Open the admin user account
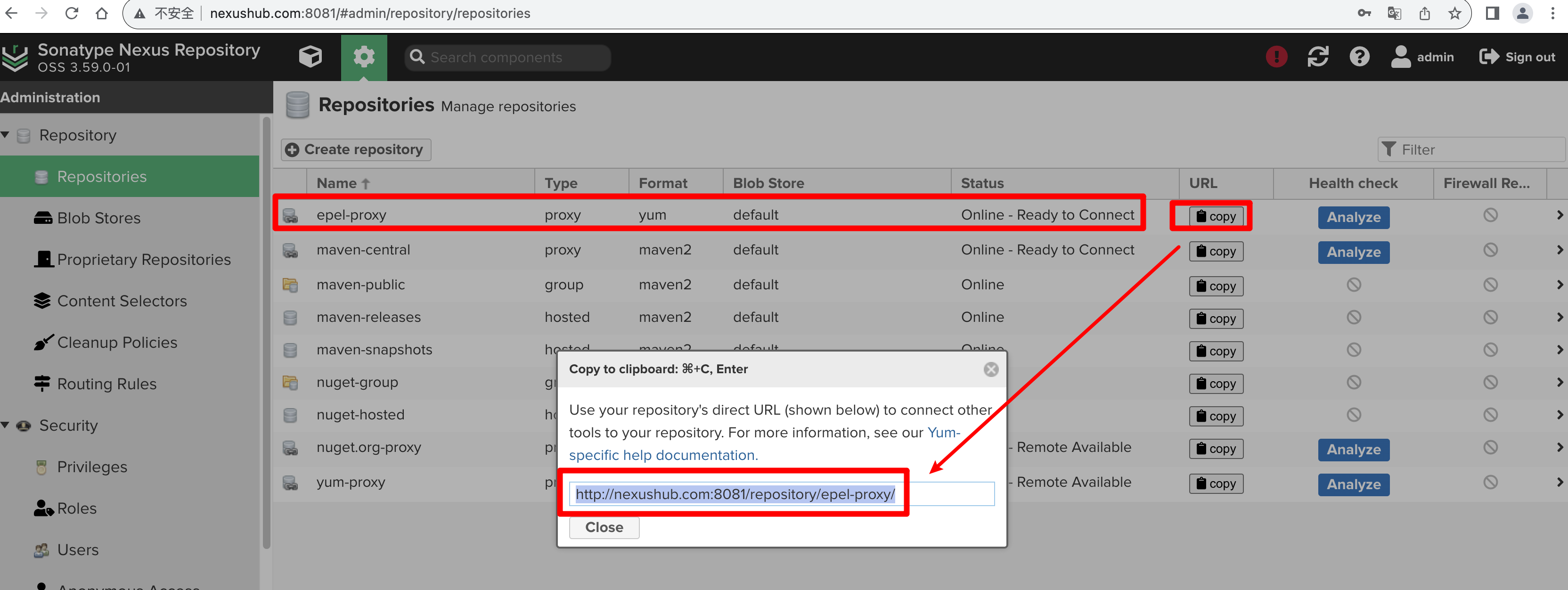1568x590 pixels. click(x=1422, y=57)
